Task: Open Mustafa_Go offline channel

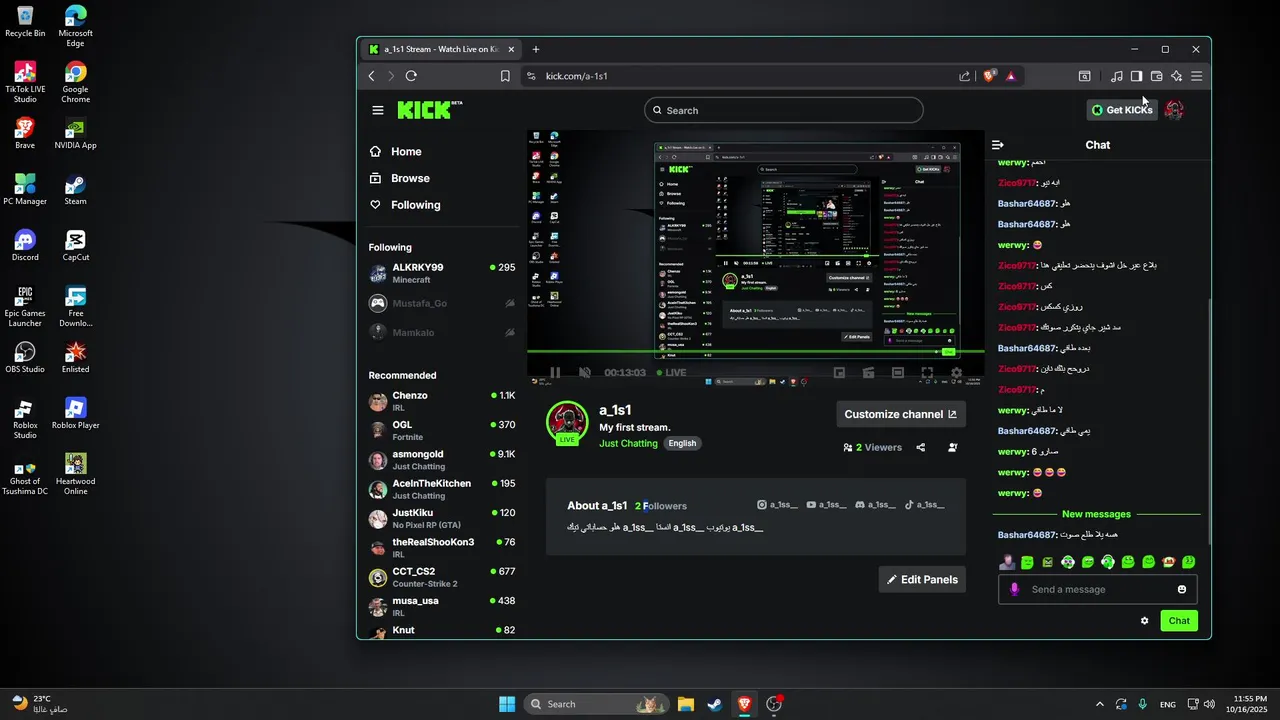Action: point(441,303)
